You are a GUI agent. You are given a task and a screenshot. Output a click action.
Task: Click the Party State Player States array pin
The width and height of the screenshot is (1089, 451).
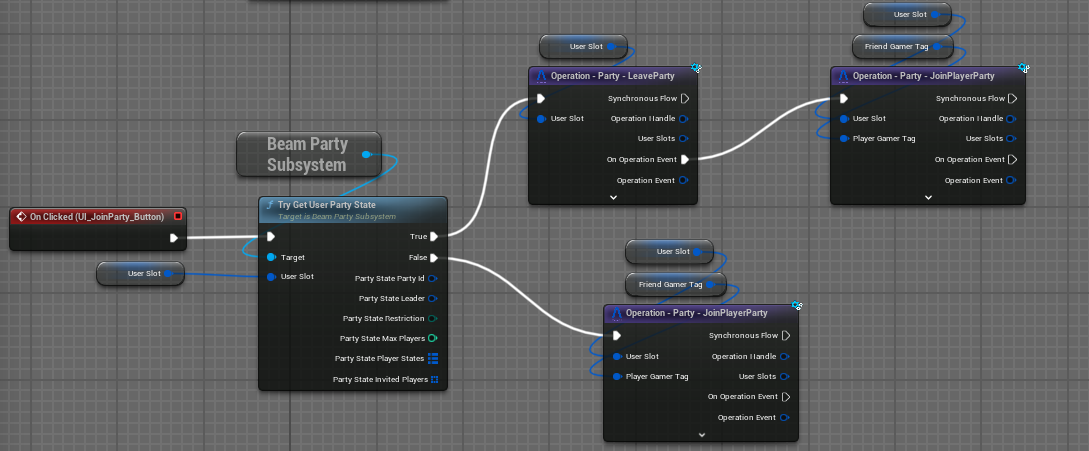click(x=433, y=358)
